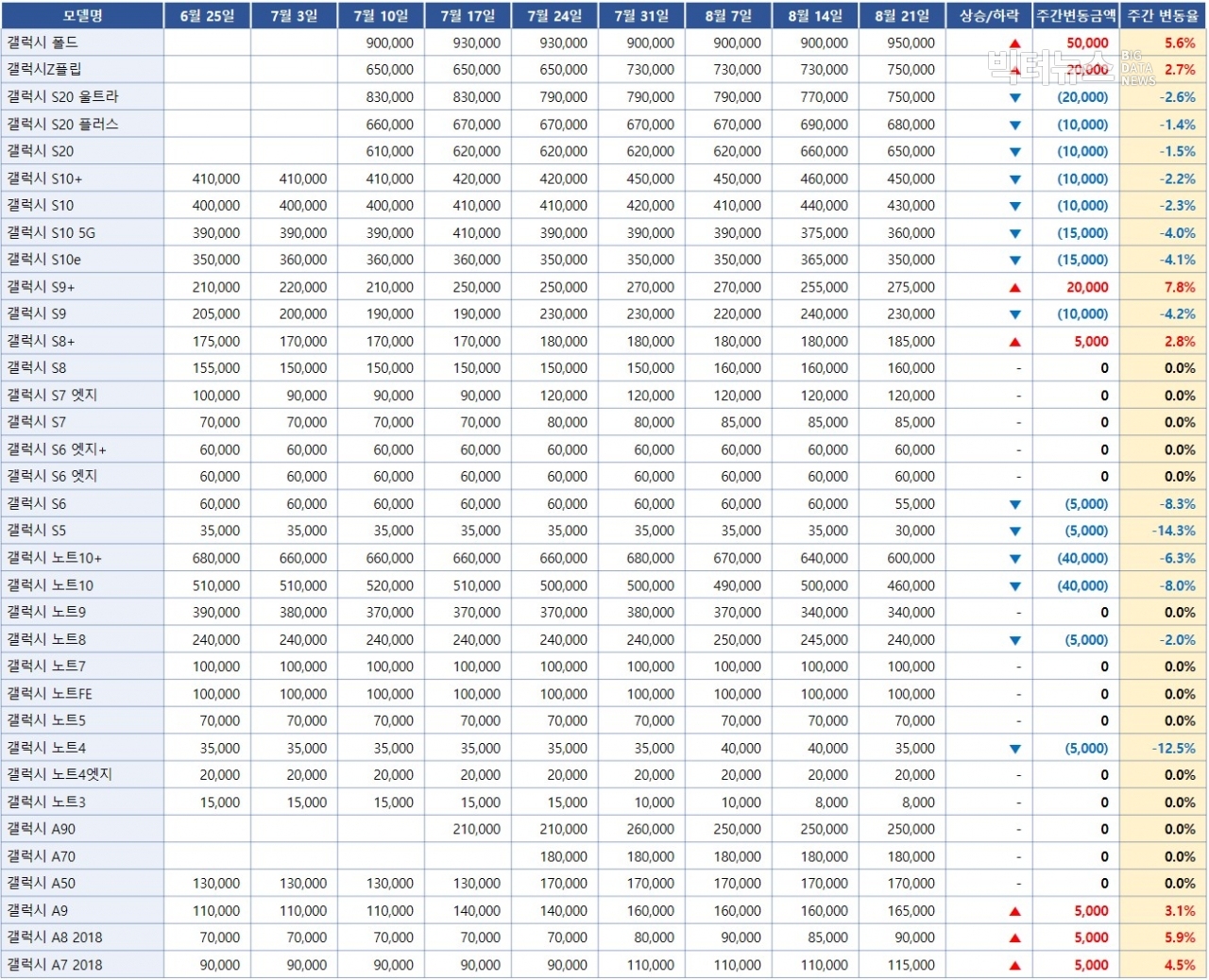The image size is (1209, 980).
Task: Select the 3.1% rate for 갤럭시 A9
Action: [x=1180, y=912]
